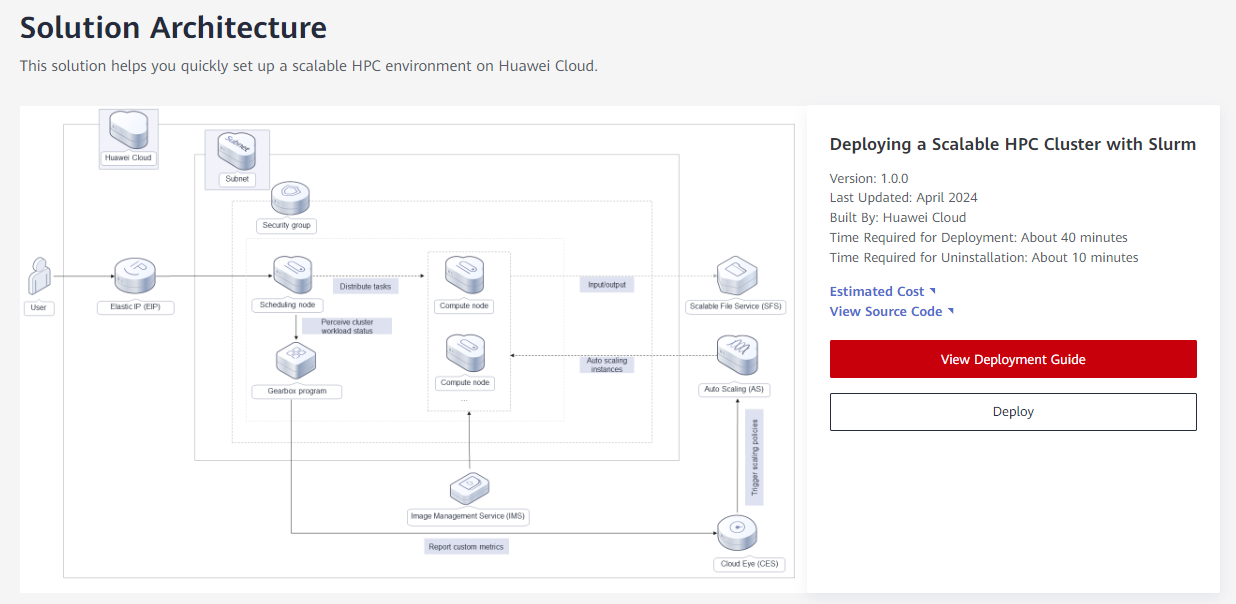The height and width of the screenshot is (604, 1236).
Task: Click the Subnet icon
Action: (237, 151)
